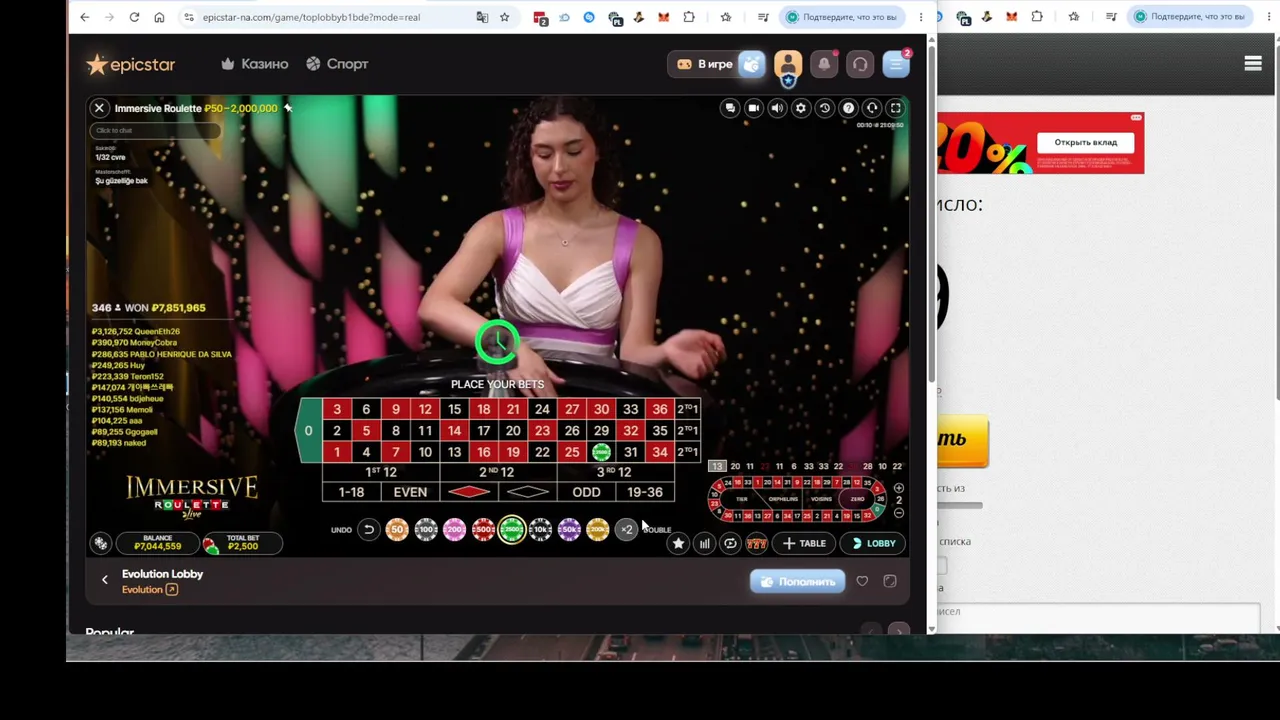Screen dimensions: 1280x720
Task: Open the Казино menu item
Action: pos(255,64)
